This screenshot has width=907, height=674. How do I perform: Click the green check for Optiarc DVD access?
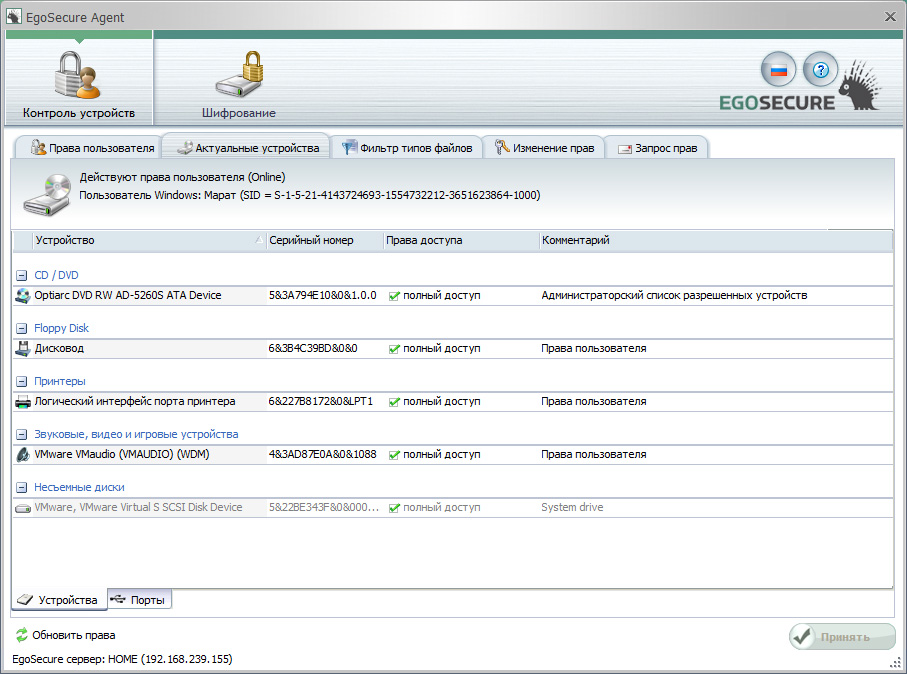[394, 296]
